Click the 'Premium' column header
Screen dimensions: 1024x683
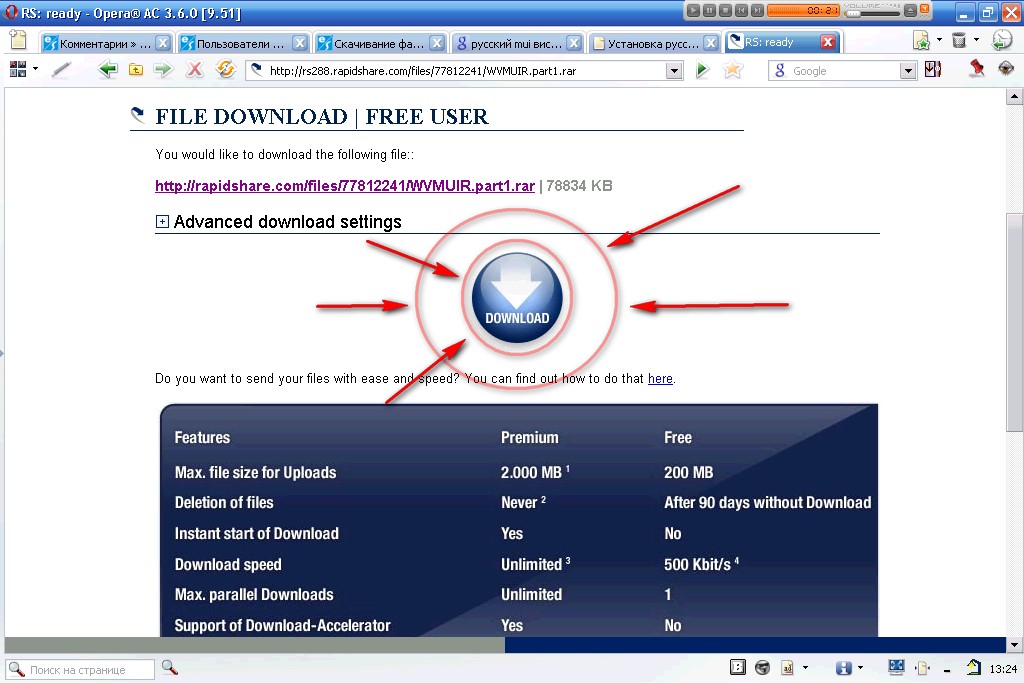pos(530,437)
